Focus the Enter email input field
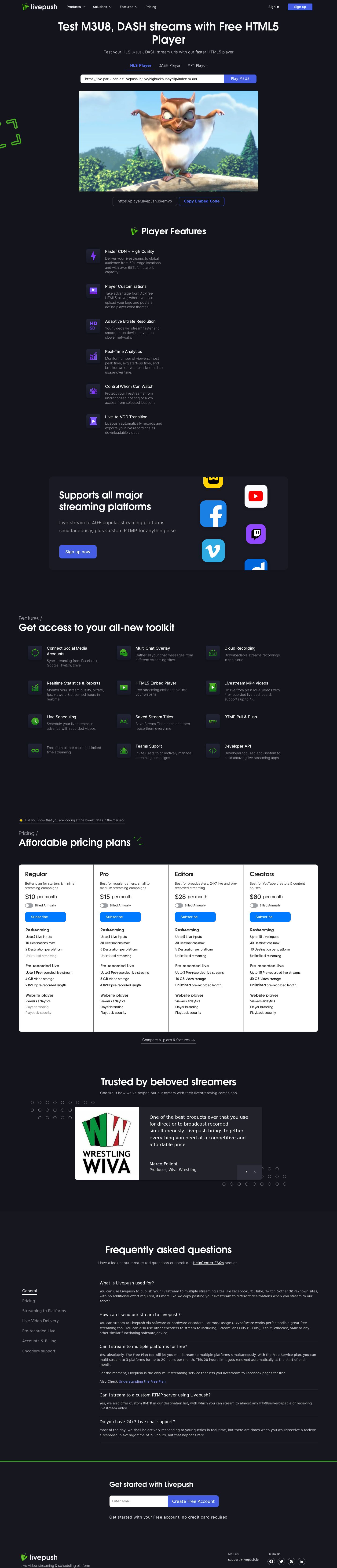Image resolution: width=337 pixels, height=1568 pixels. coord(138,1501)
